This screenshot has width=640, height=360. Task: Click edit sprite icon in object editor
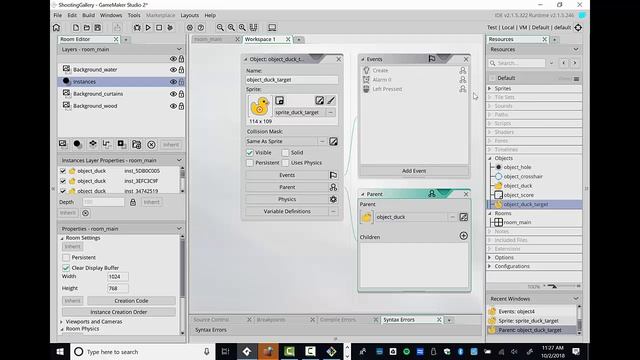320,100
